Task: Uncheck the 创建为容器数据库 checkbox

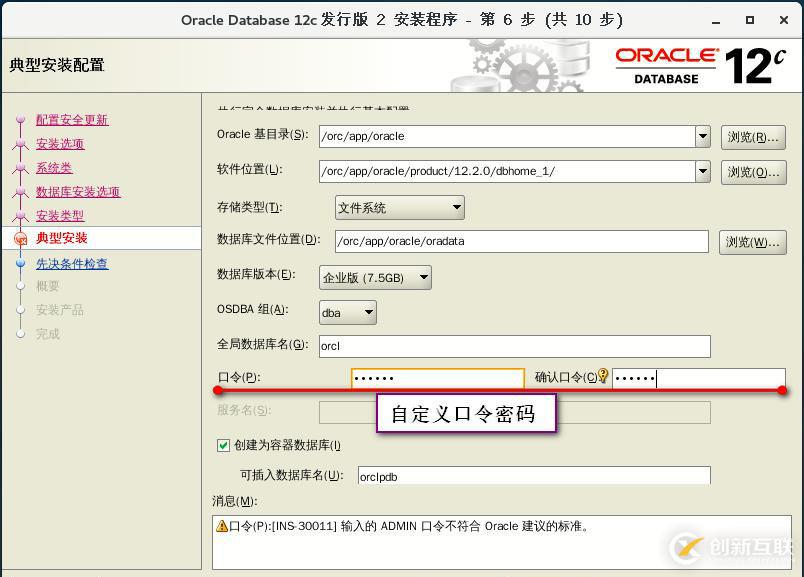Action: [x=222, y=444]
